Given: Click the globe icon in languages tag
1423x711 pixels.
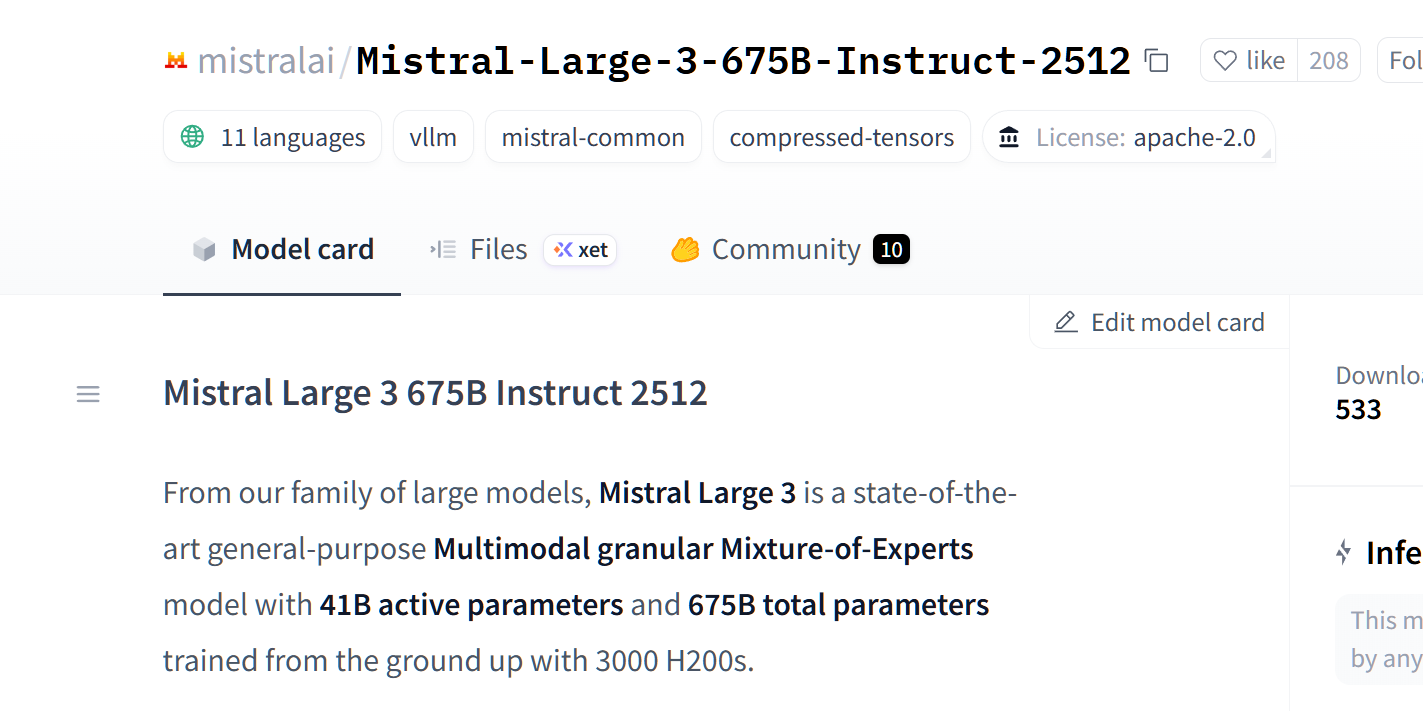Looking at the screenshot, I should (x=192, y=137).
